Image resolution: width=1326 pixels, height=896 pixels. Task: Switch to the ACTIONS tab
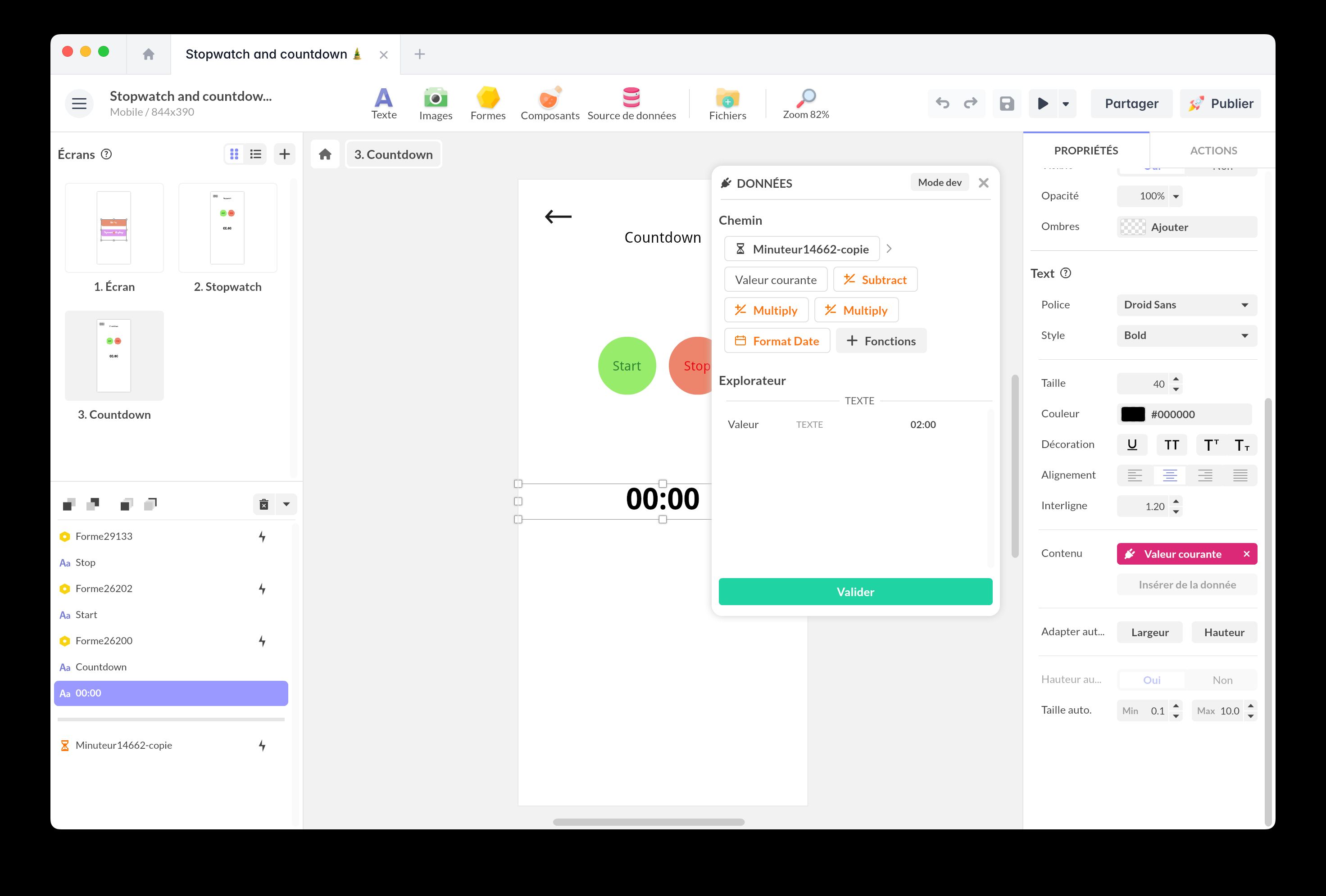point(1213,150)
